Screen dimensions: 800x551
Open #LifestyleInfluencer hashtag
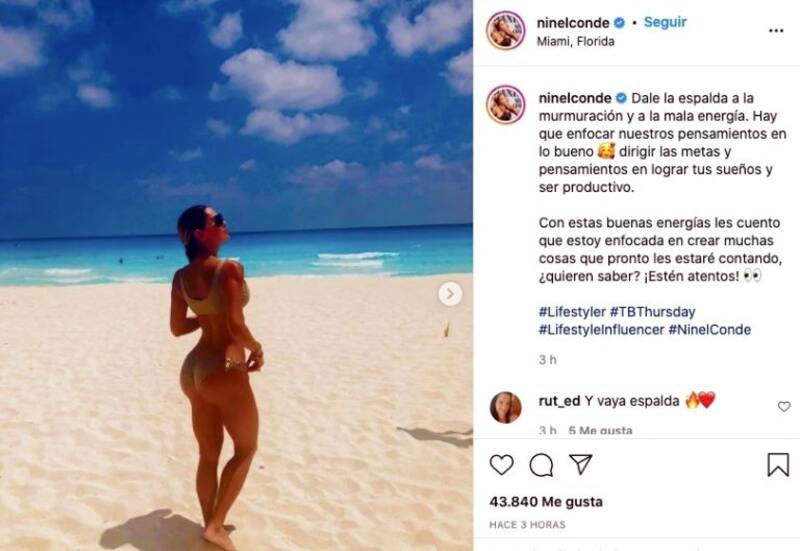[602, 330]
